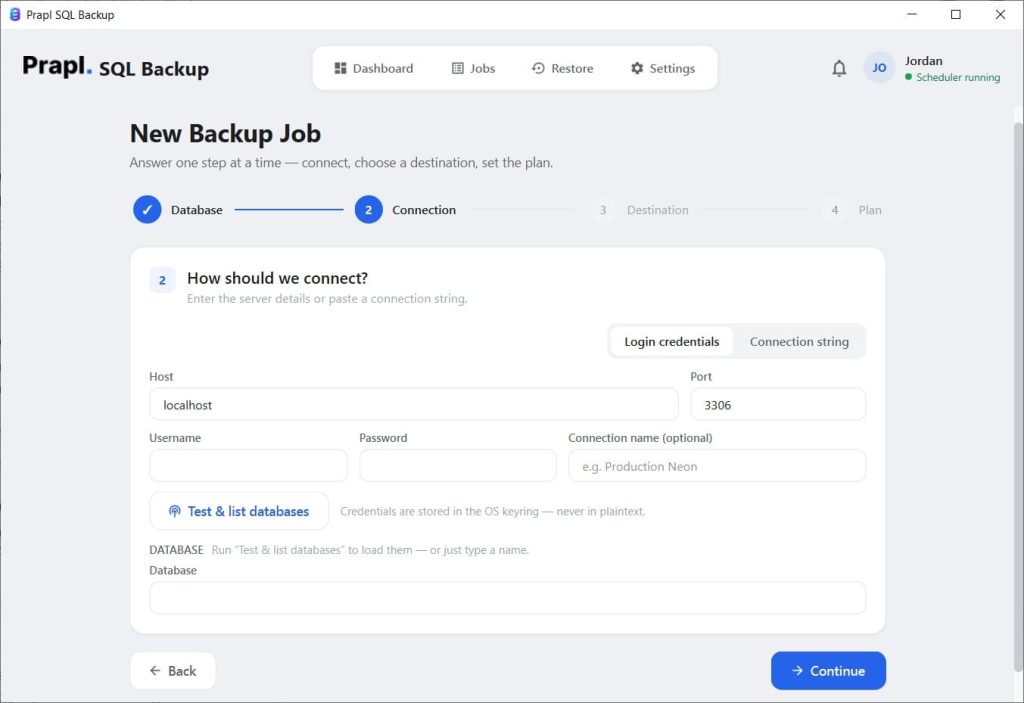Switch to Connection string mode
This screenshot has height=703, width=1024.
799,342
